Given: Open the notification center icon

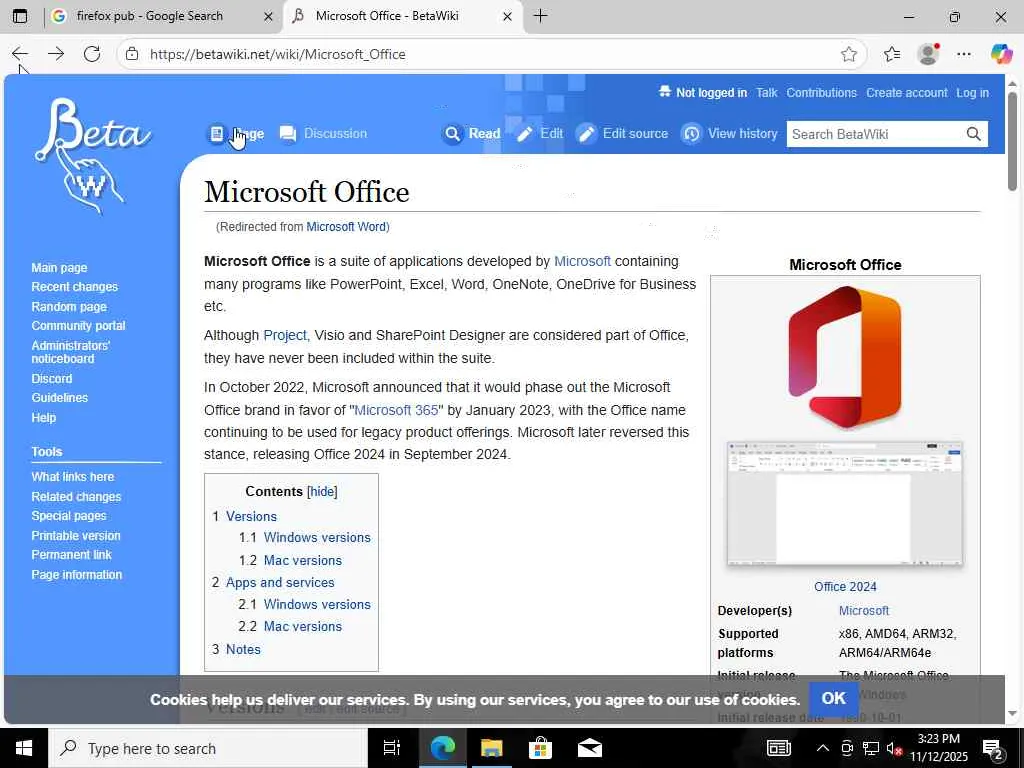Looking at the screenshot, I should (x=993, y=750).
